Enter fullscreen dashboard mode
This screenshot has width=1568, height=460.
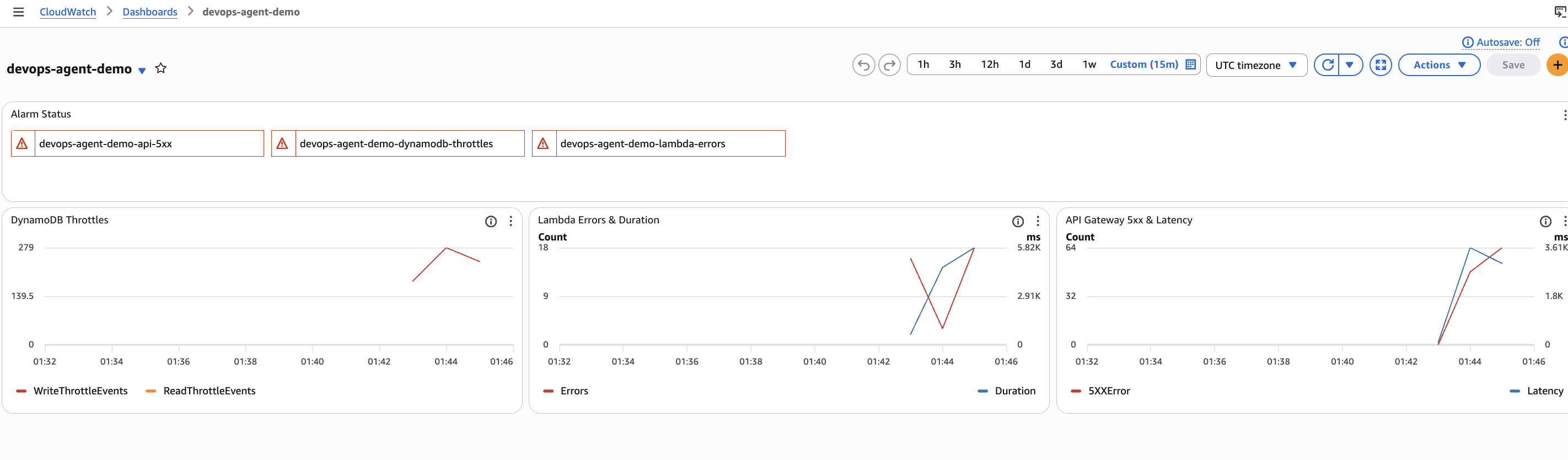[1381, 65]
